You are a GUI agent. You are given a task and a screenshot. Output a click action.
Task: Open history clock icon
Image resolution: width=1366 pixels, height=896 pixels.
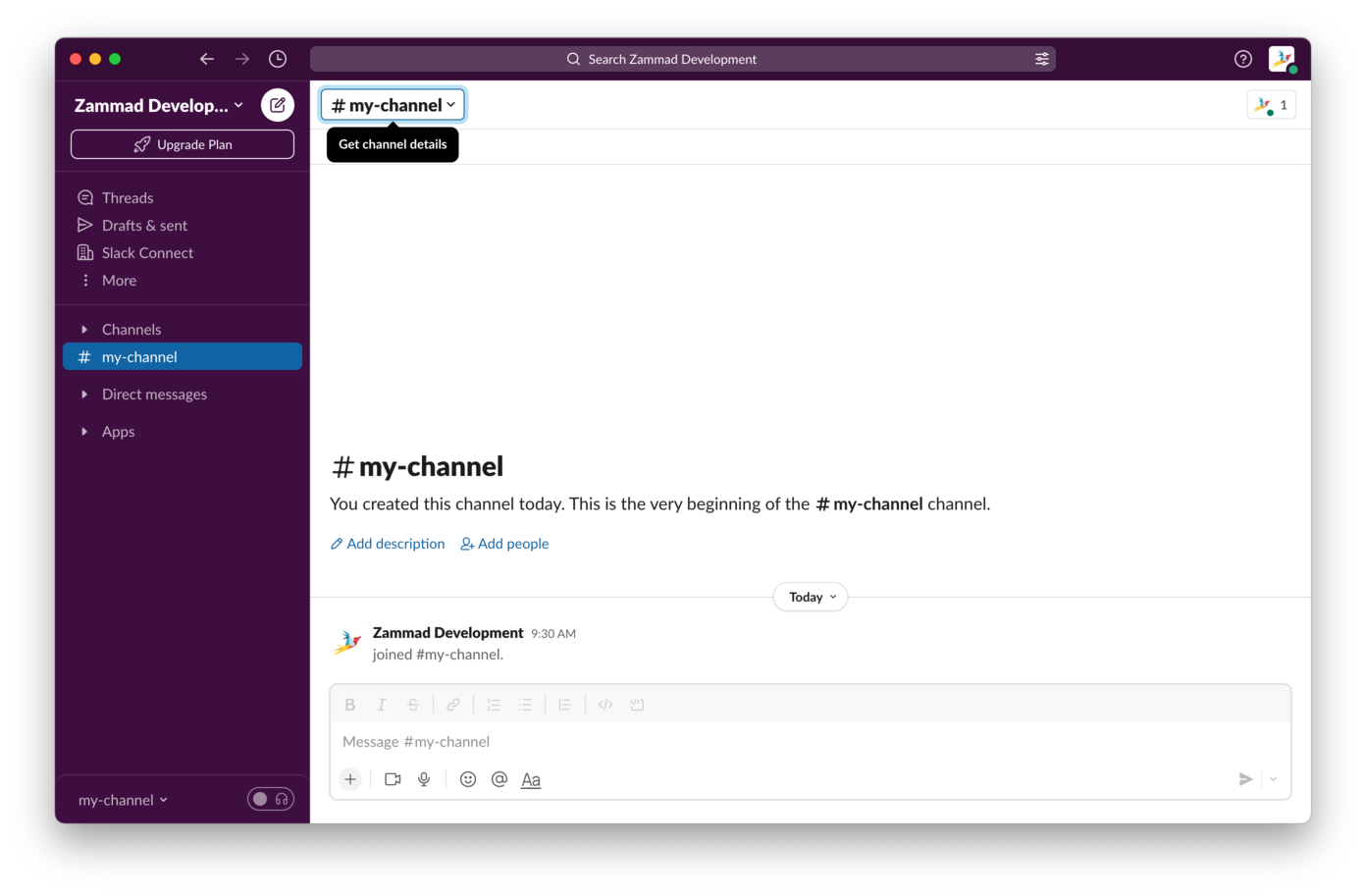(x=278, y=59)
